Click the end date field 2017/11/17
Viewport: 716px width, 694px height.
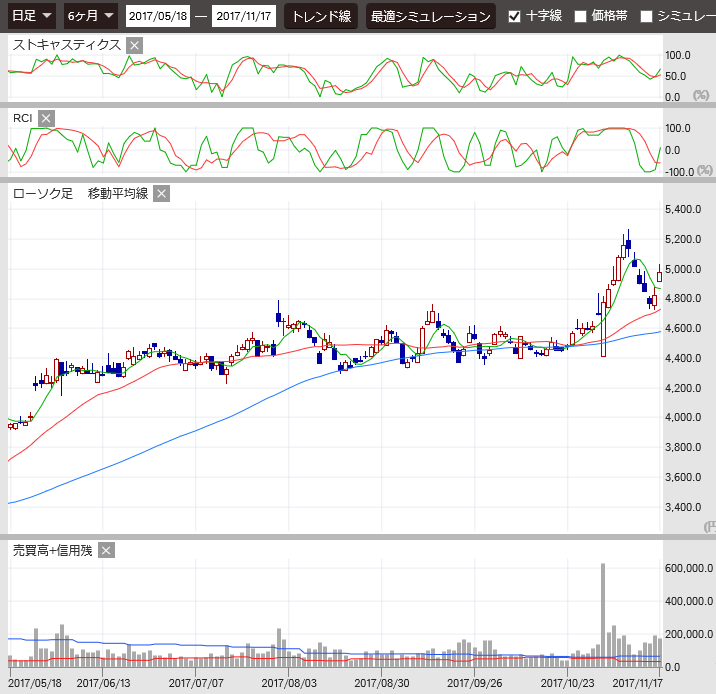point(245,16)
